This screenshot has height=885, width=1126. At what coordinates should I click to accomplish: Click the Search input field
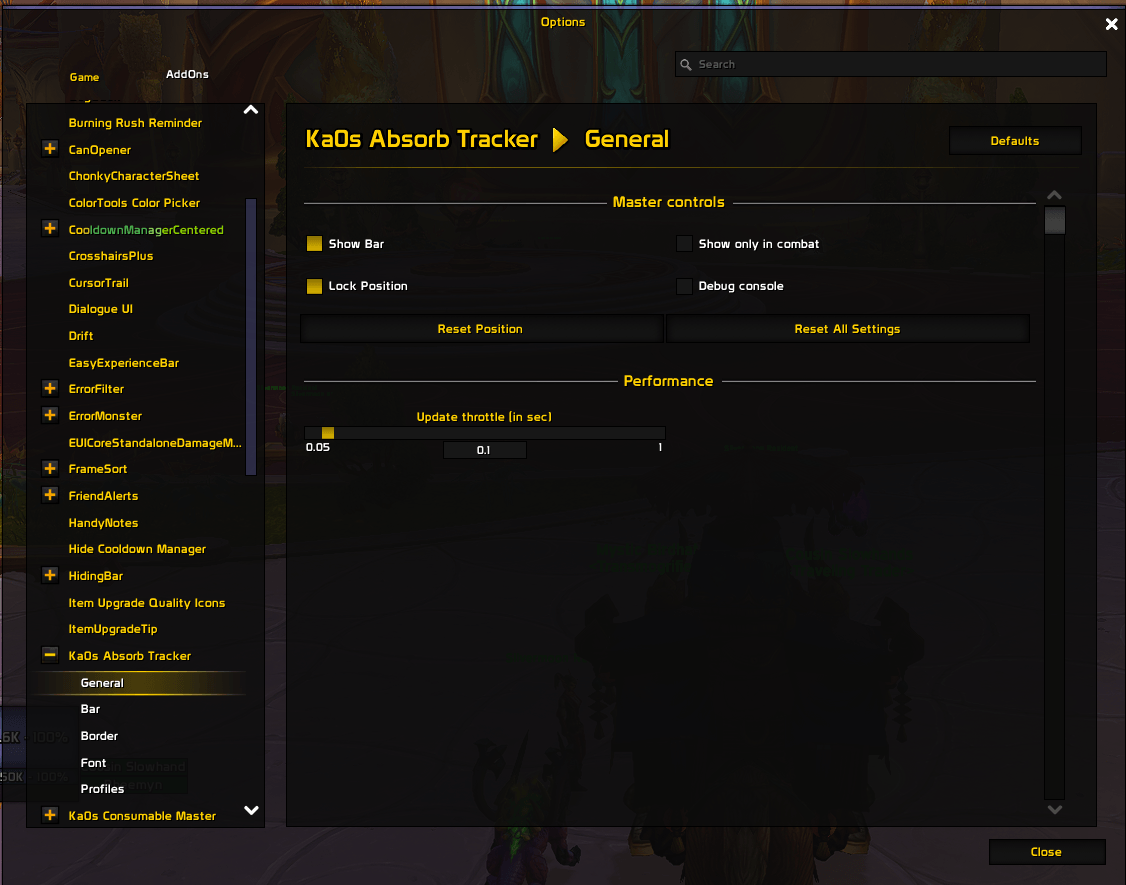(x=890, y=64)
